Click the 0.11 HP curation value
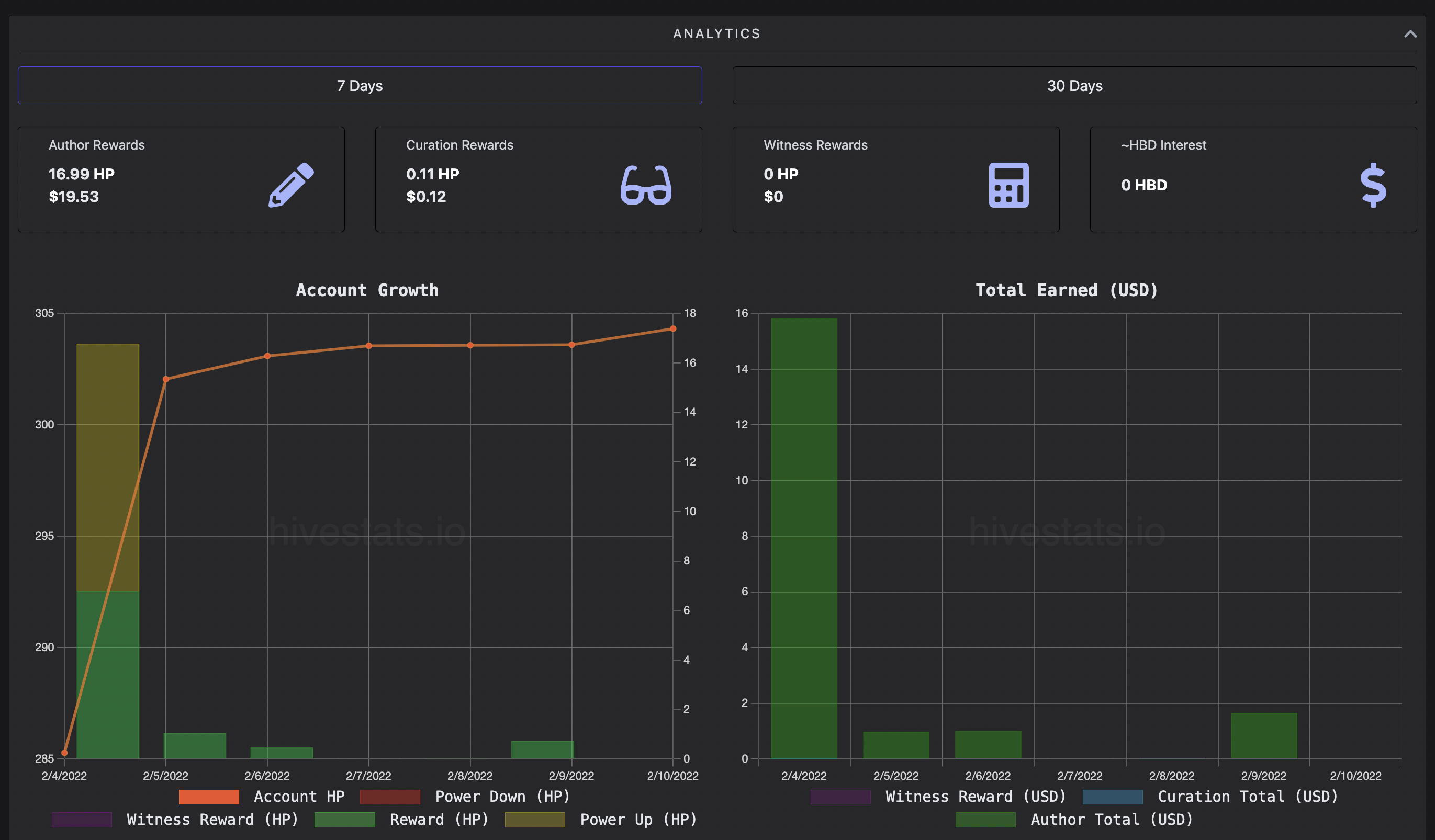 (432, 174)
